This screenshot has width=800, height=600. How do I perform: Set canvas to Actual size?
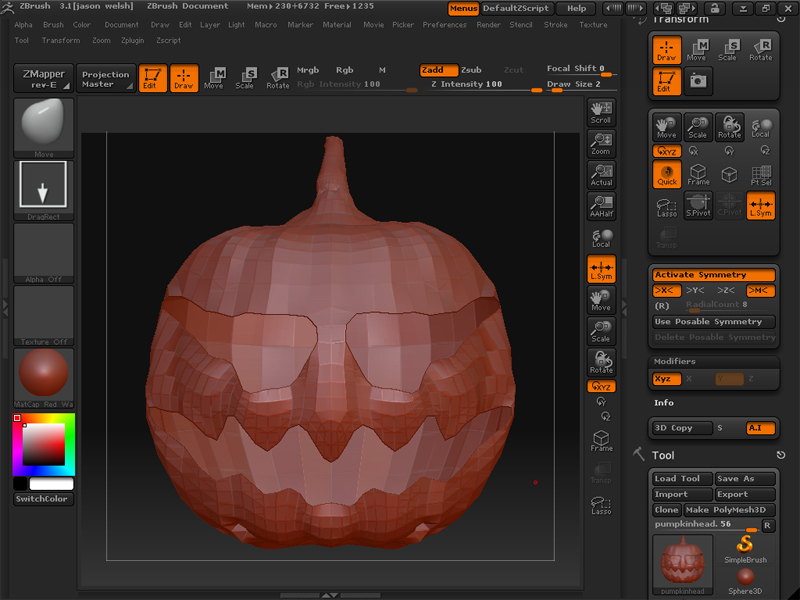(x=601, y=175)
